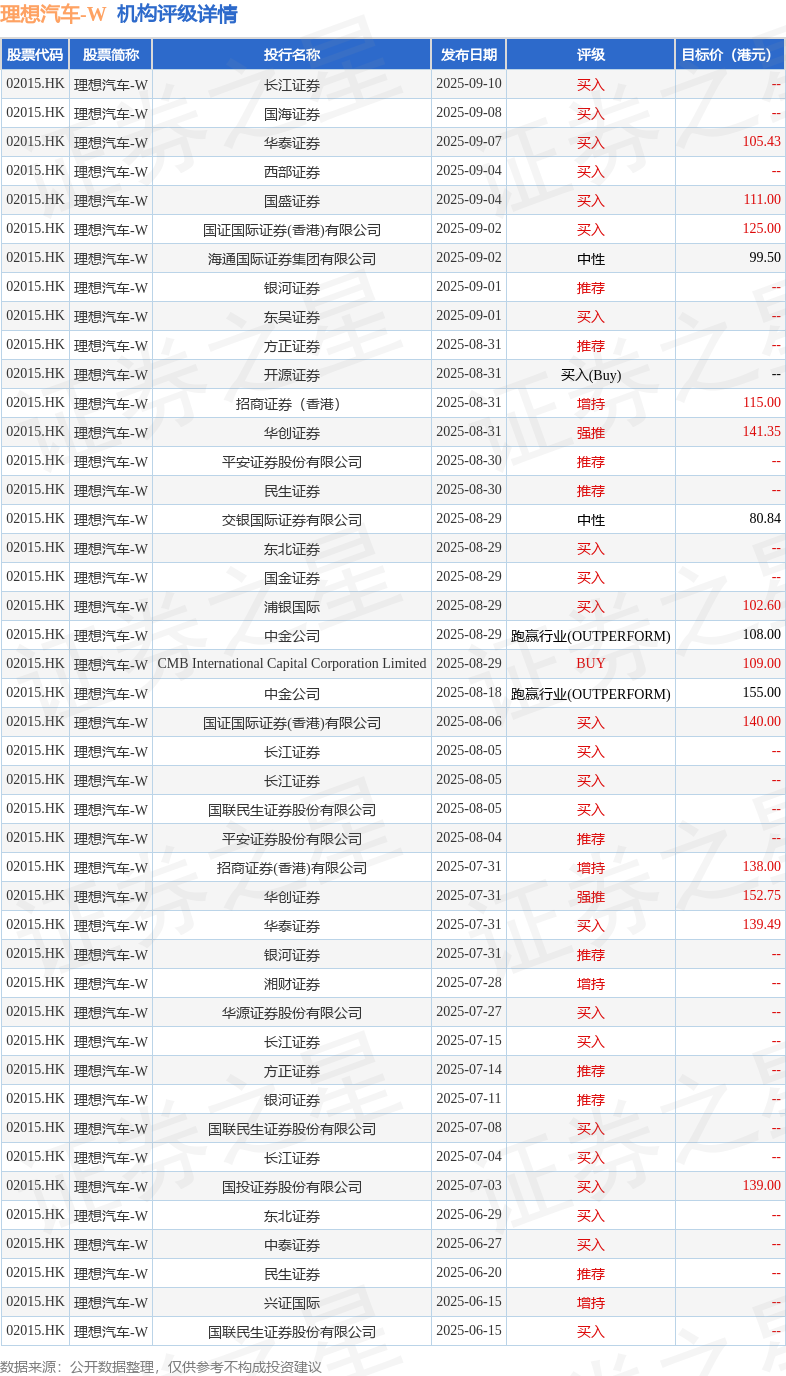Select the 交银国际证券有限公司 cell
This screenshot has height=1376, width=786.
point(292,520)
